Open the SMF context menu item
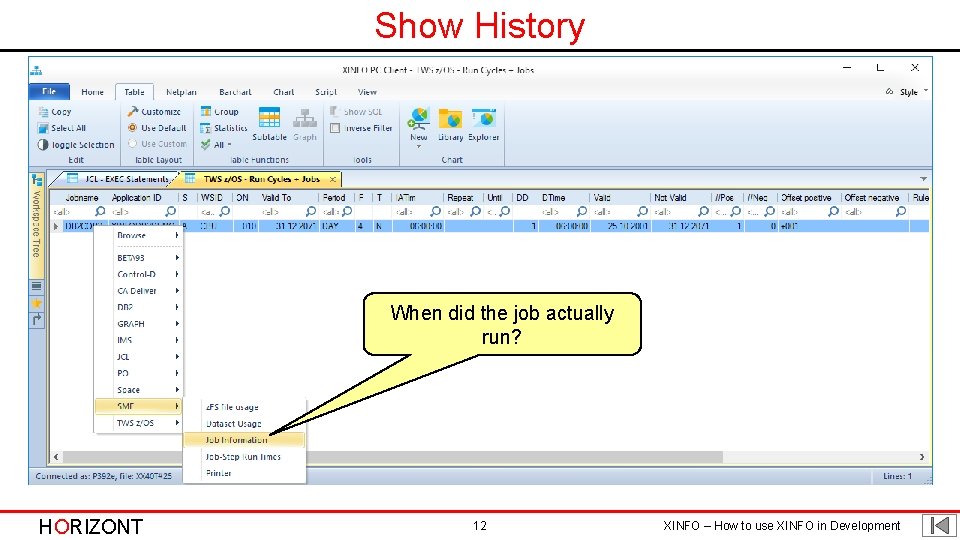The image size is (960, 540). (139, 406)
